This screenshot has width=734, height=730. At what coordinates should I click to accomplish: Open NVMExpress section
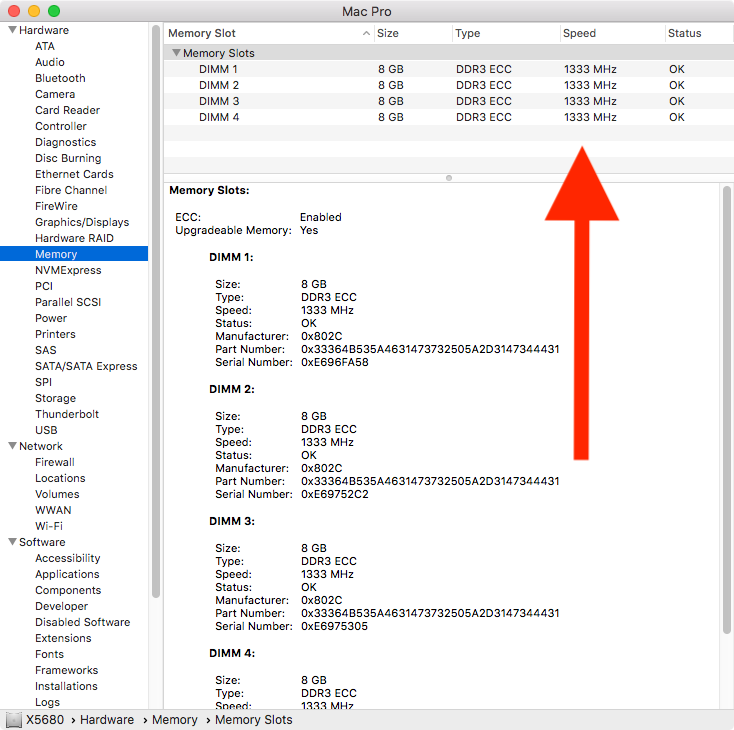click(x=68, y=270)
